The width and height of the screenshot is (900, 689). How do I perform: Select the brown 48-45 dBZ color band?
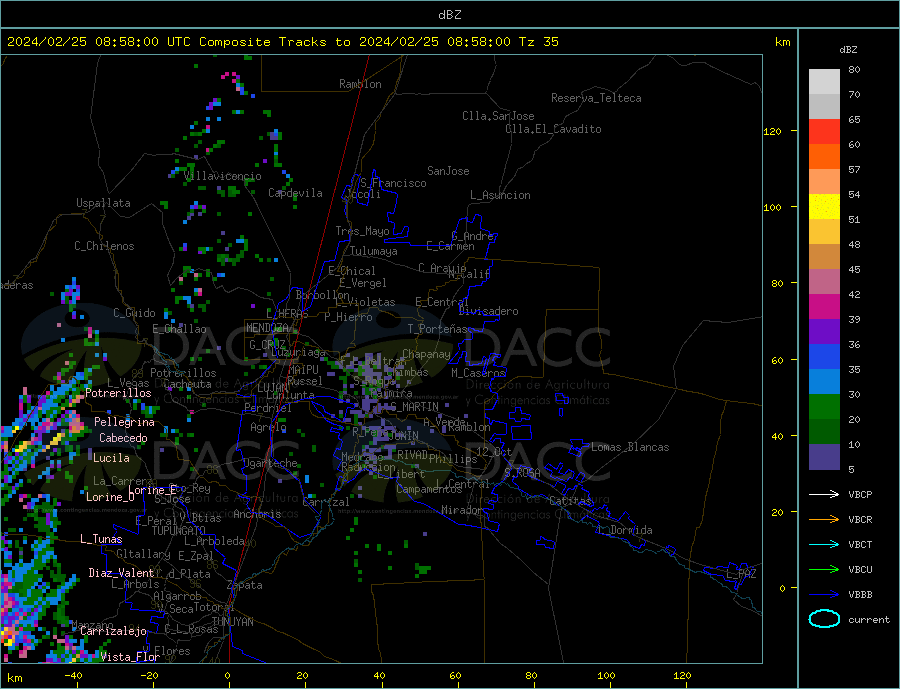(824, 257)
